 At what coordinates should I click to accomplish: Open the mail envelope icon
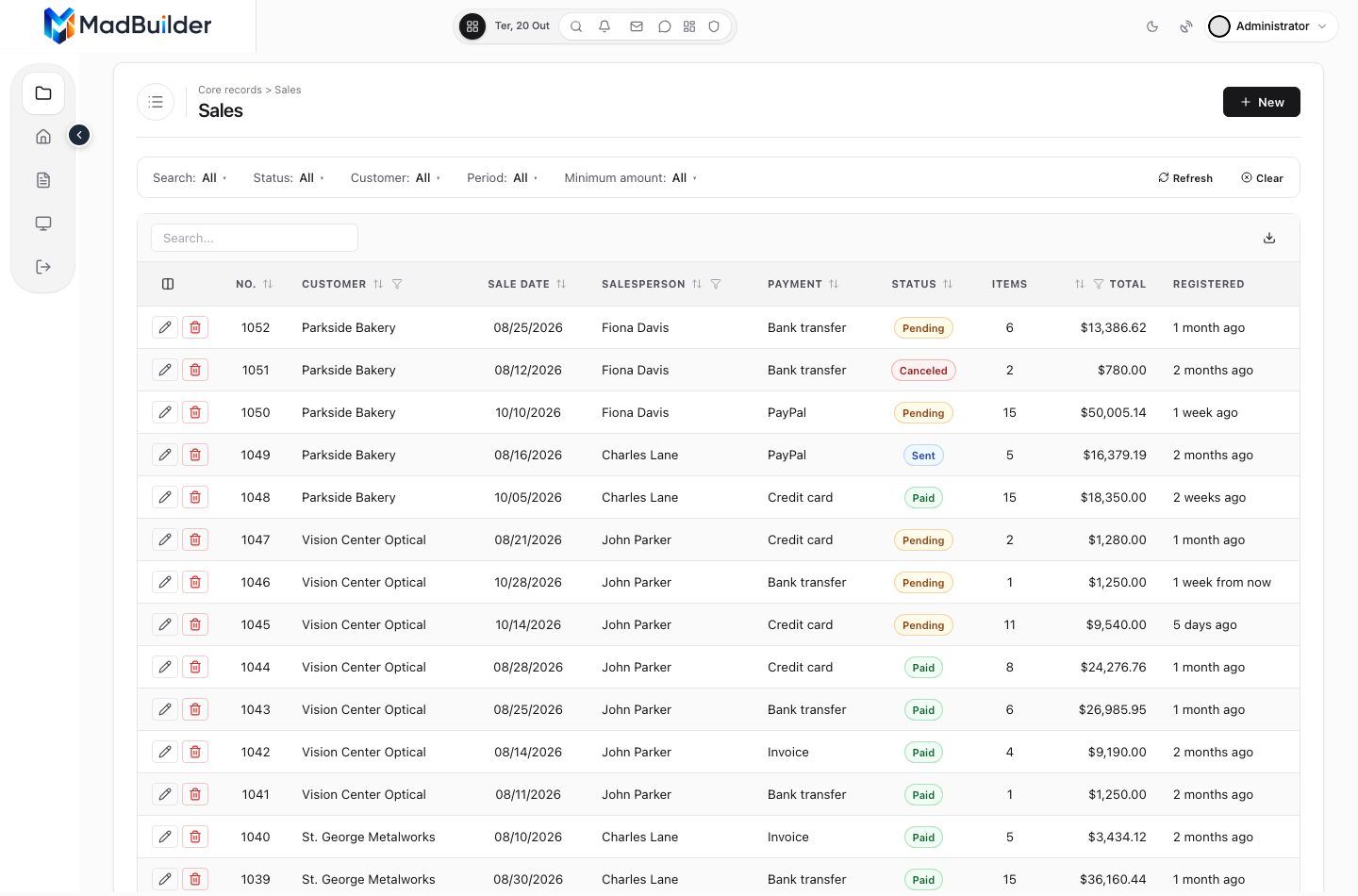[637, 26]
